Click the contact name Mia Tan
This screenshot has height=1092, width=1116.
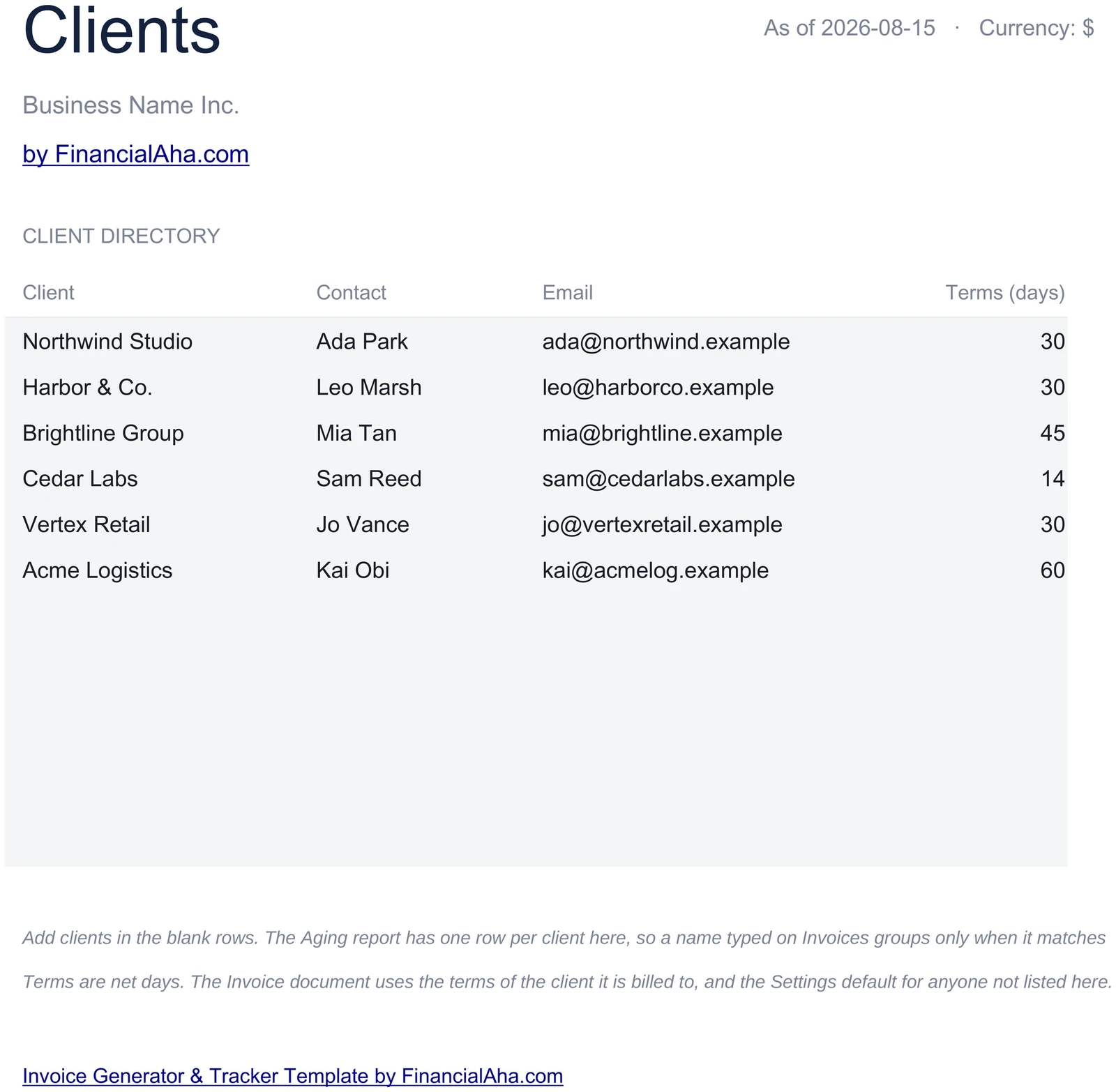pyautogui.click(x=356, y=433)
